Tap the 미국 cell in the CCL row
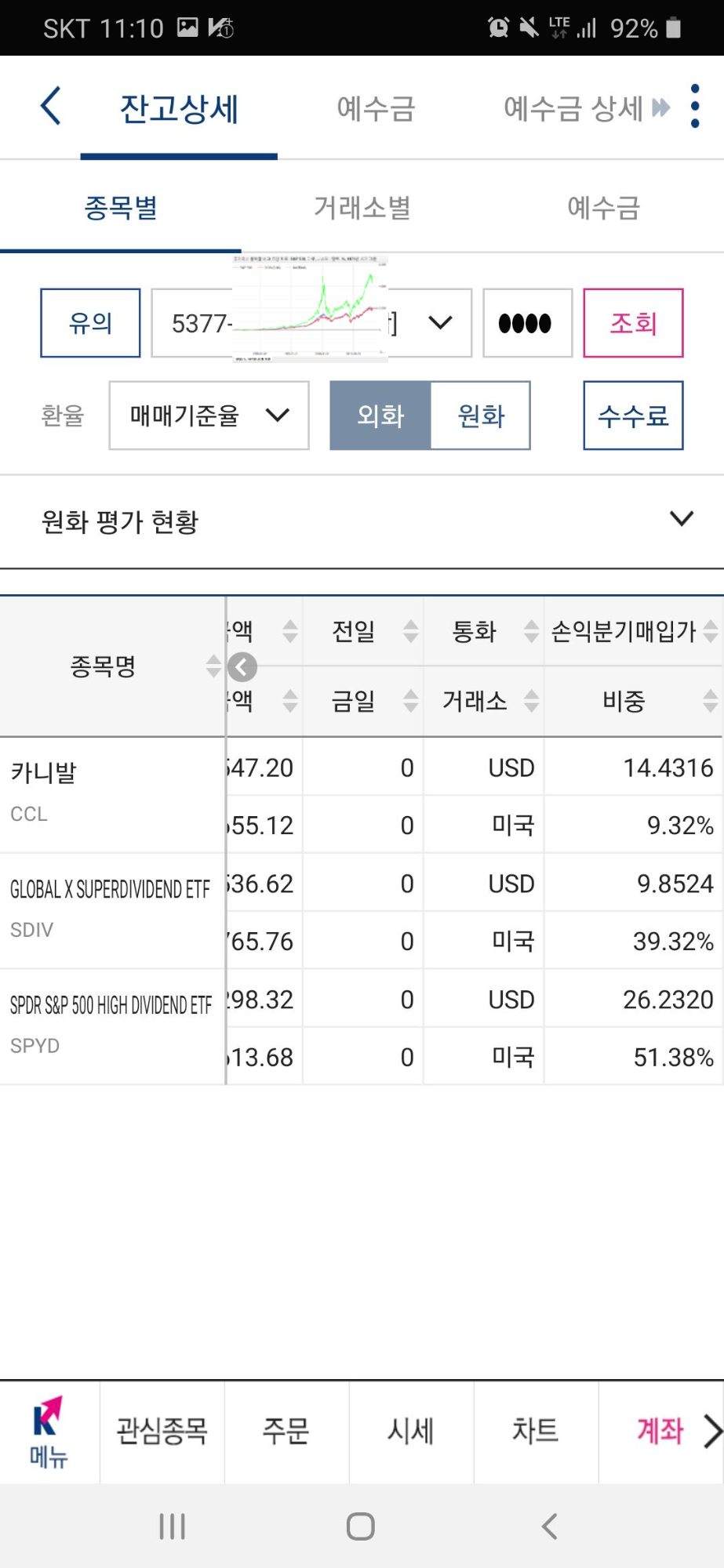724x1568 pixels. 484,826
